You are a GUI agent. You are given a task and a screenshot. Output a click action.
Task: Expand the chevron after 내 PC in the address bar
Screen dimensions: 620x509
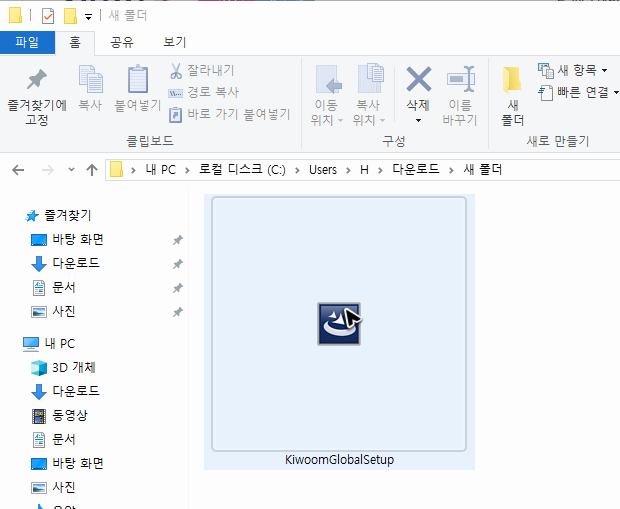[187, 170]
